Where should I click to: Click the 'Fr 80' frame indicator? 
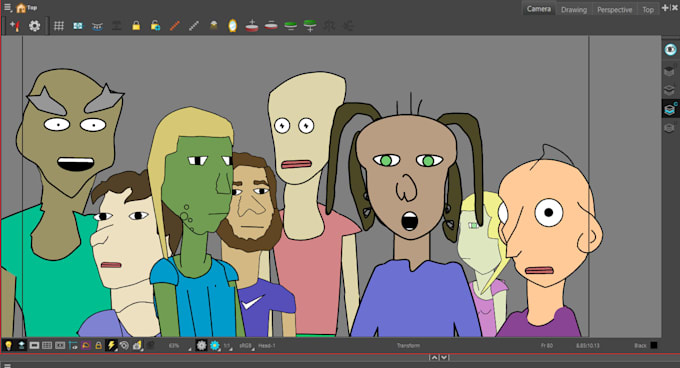tap(547, 345)
